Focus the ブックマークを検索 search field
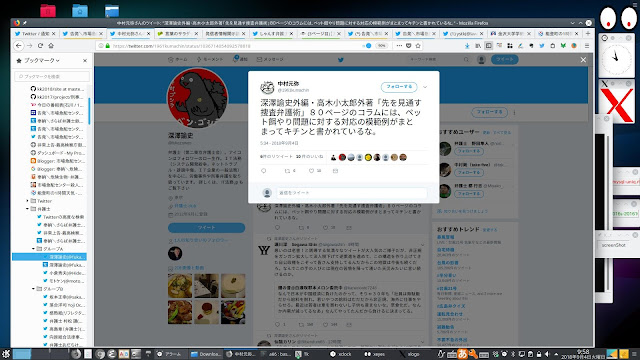The height and width of the screenshot is (360, 640). (x=52, y=76)
